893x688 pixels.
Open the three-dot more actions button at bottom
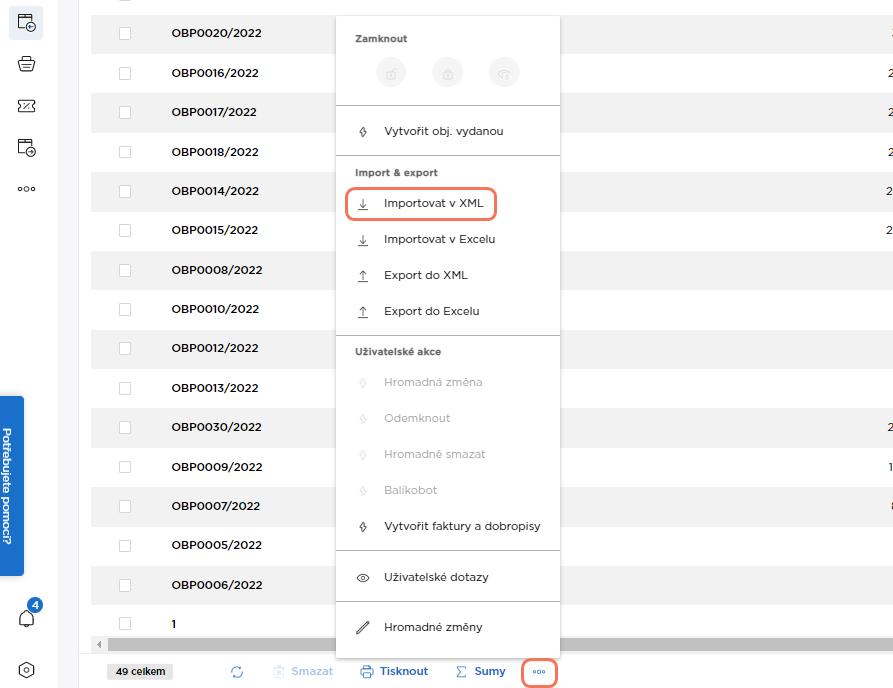[539, 672]
